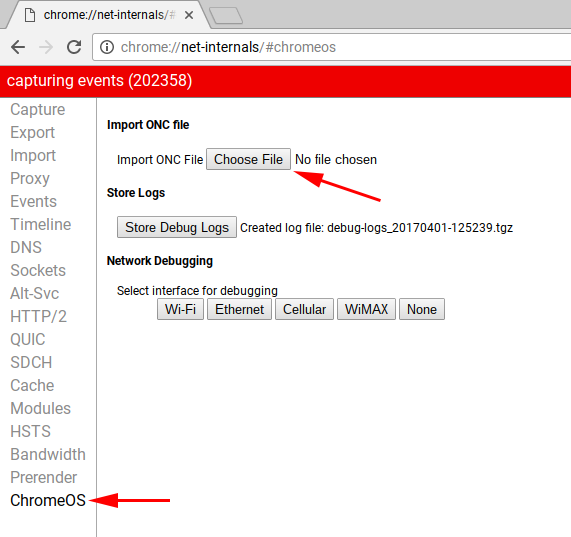Show the Proxy section

pos(30,178)
